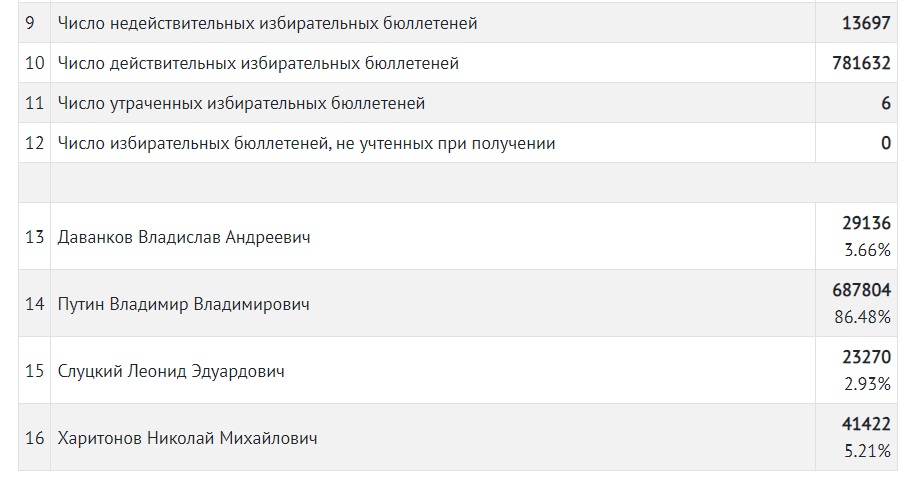
Task: Click candidate name Даванков Владислав Андреевич
Action: tap(184, 237)
